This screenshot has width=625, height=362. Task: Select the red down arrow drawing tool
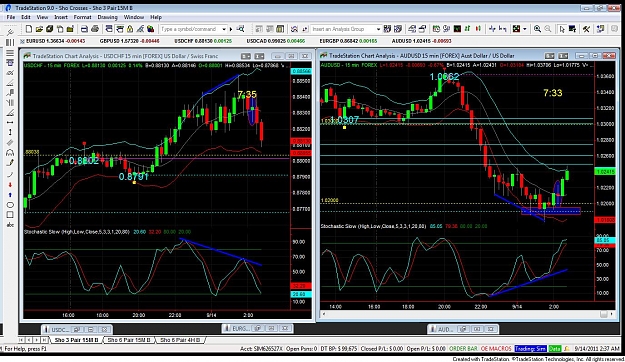(10, 185)
